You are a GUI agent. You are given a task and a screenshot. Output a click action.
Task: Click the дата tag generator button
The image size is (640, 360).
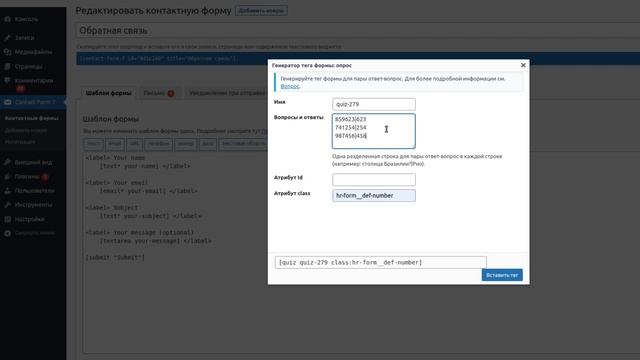(208, 144)
